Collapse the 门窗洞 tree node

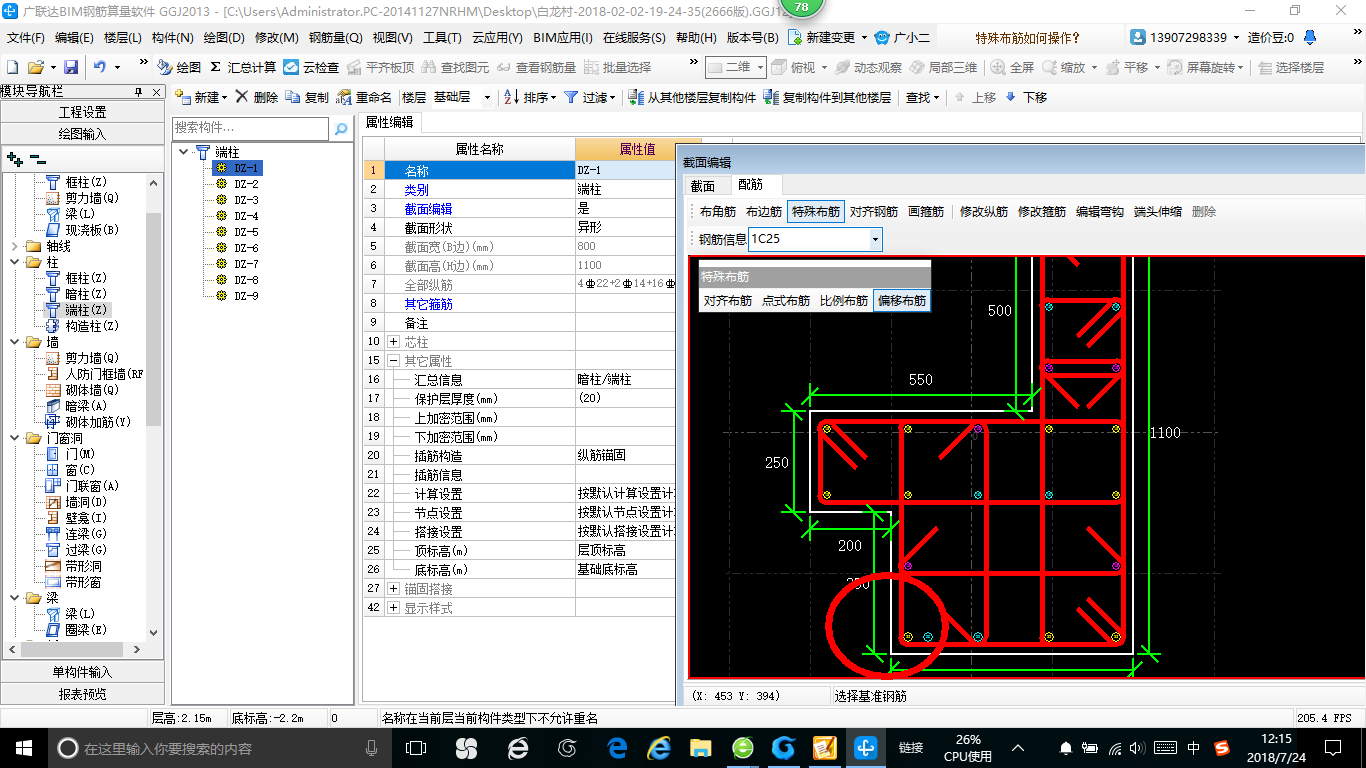(14, 438)
